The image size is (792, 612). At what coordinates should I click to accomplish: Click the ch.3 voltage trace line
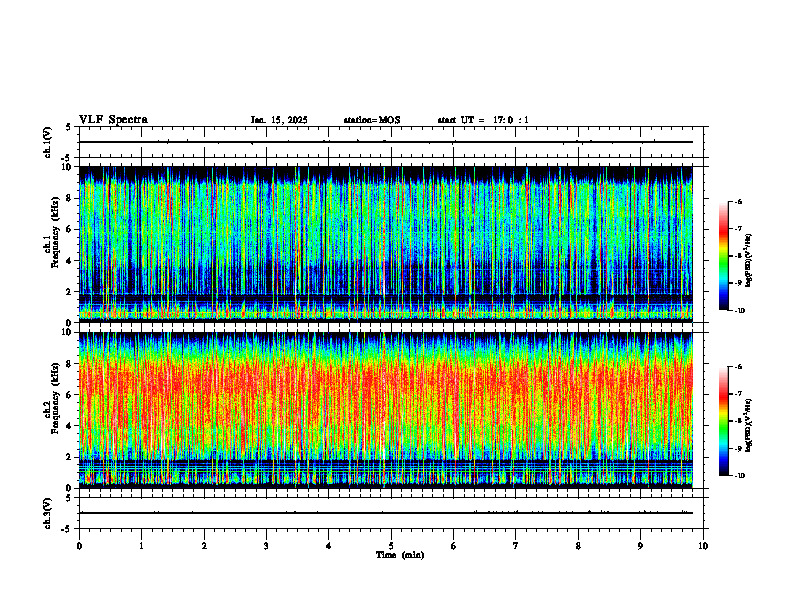click(386, 513)
